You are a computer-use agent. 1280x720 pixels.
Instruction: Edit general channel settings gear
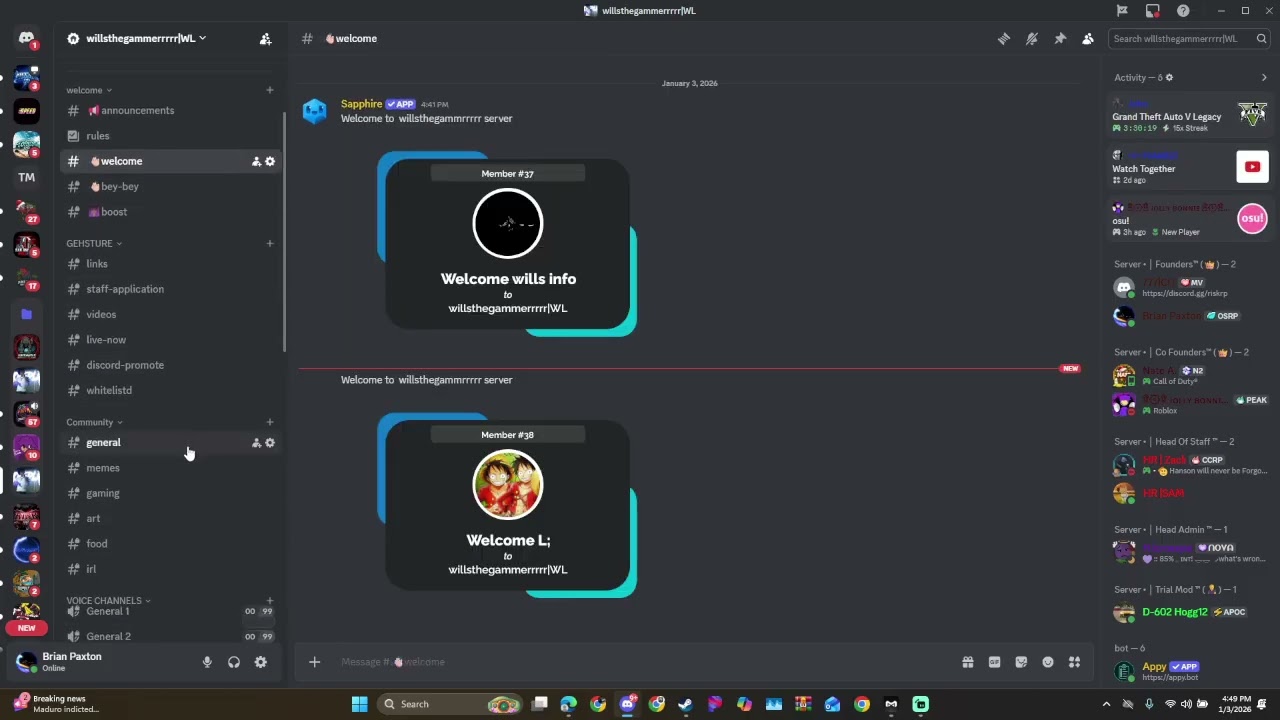pos(269,443)
